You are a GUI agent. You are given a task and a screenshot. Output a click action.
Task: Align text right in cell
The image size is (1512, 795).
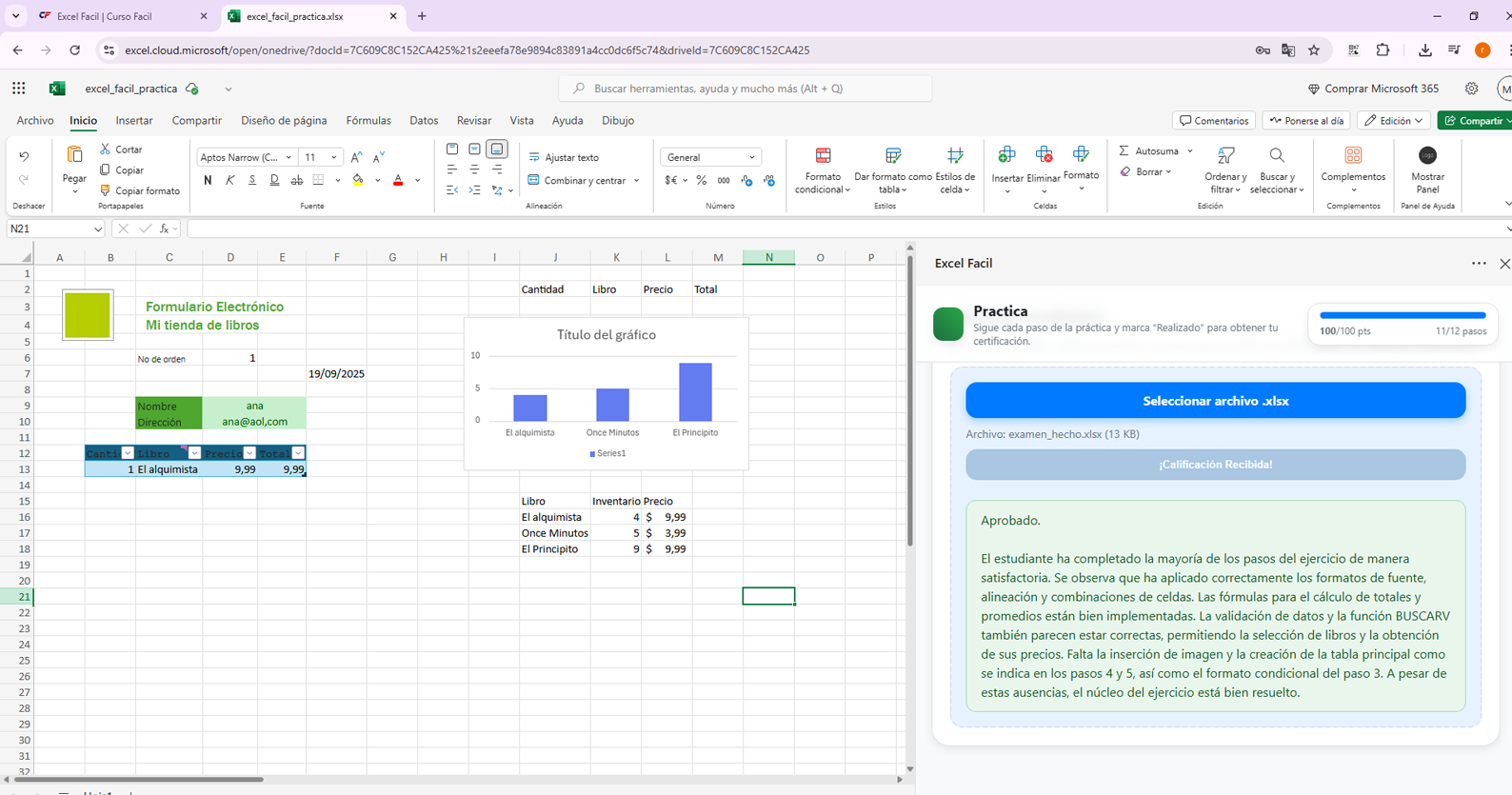pyautogui.click(x=497, y=169)
